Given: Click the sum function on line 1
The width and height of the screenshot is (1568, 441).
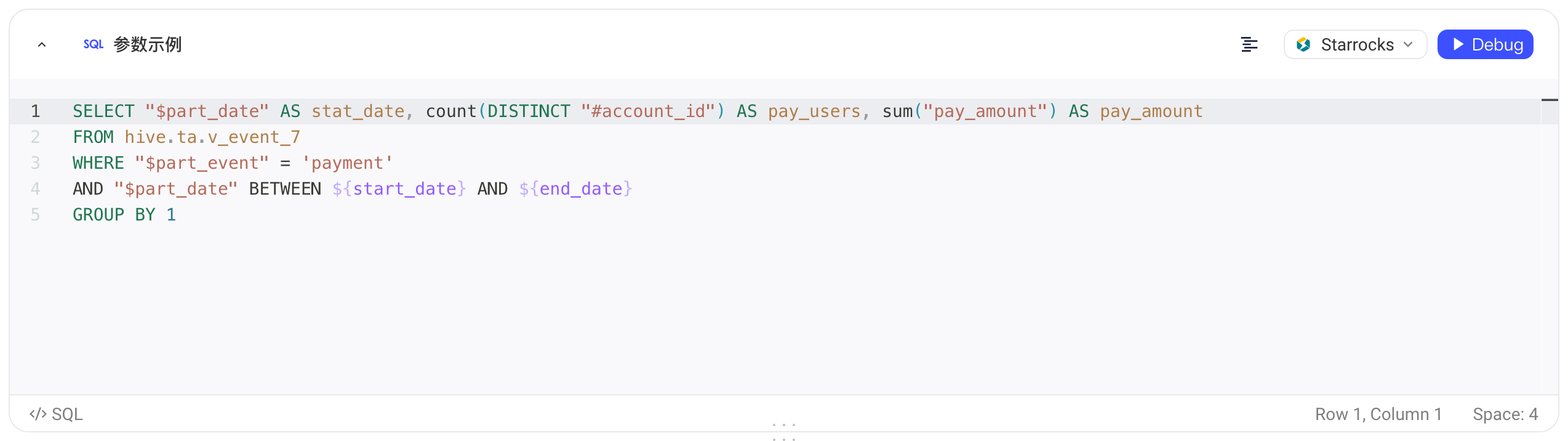Looking at the screenshot, I should point(898,111).
